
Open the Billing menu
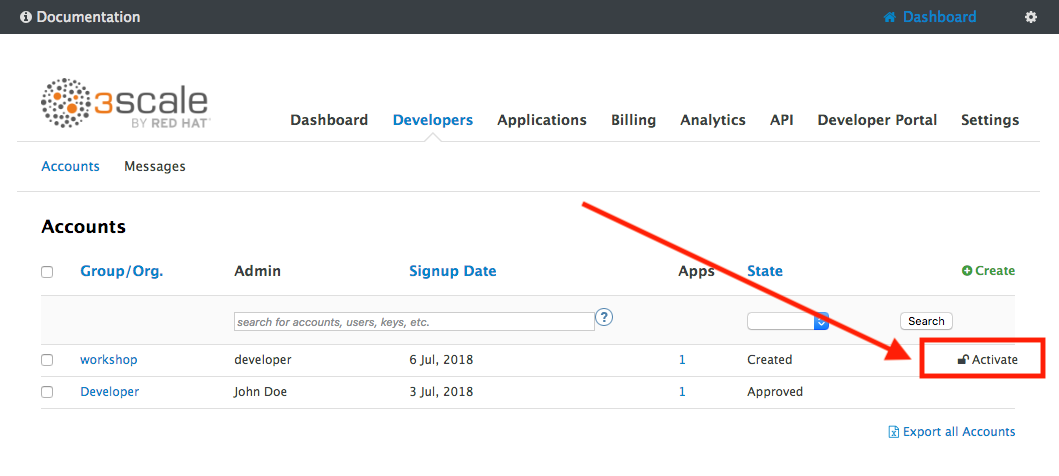click(634, 120)
